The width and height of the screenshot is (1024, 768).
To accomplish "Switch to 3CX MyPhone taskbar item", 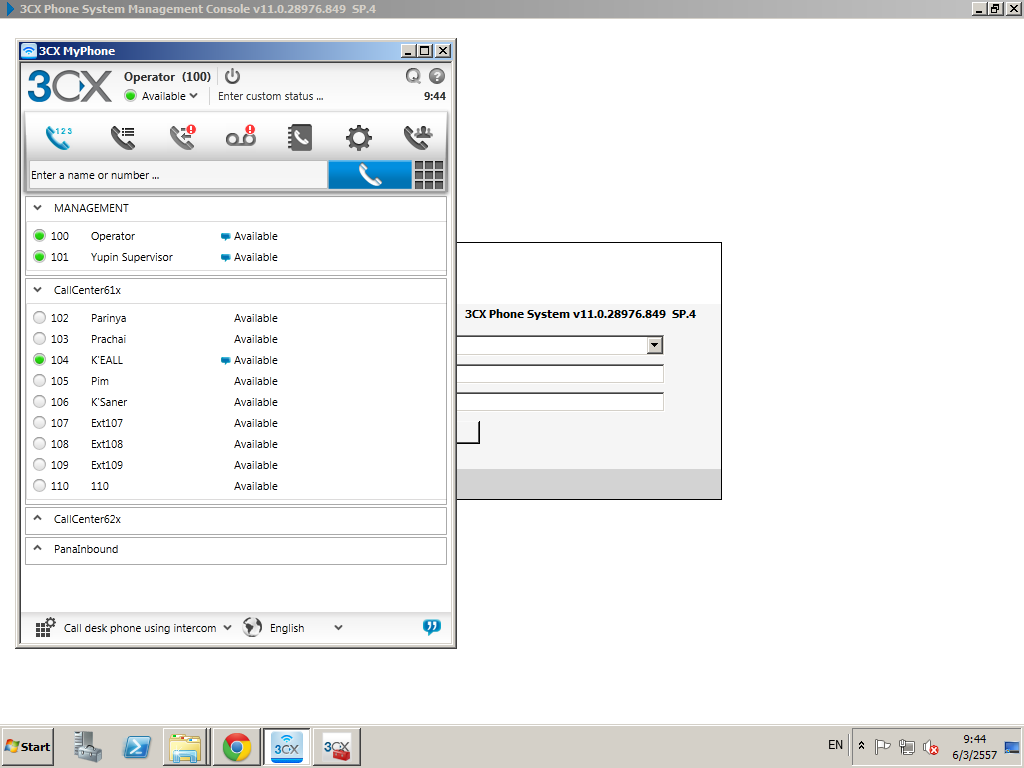I will [x=287, y=746].
